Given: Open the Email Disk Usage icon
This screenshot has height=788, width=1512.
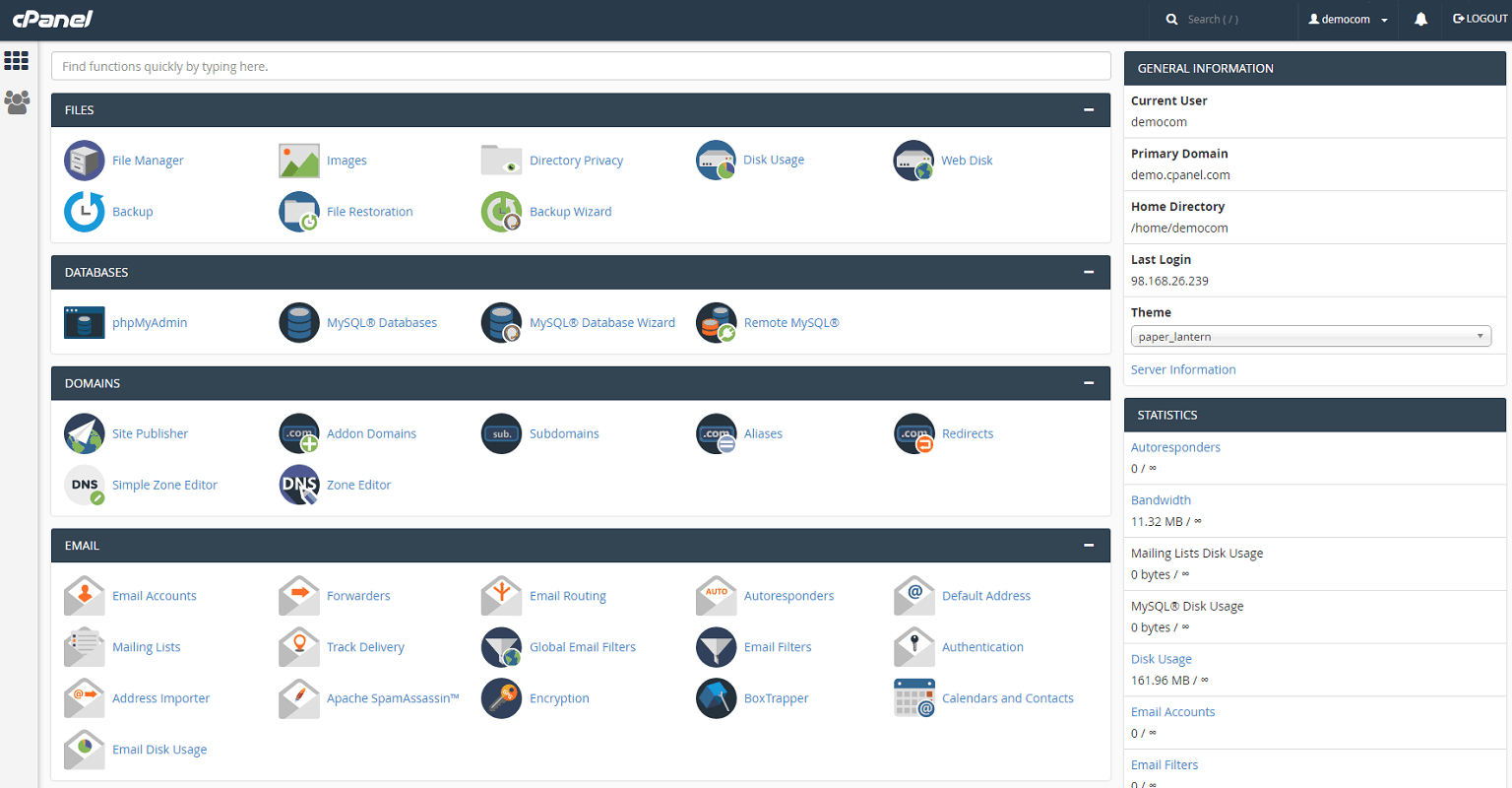Looking at the screenshot, I should point(85,750).
